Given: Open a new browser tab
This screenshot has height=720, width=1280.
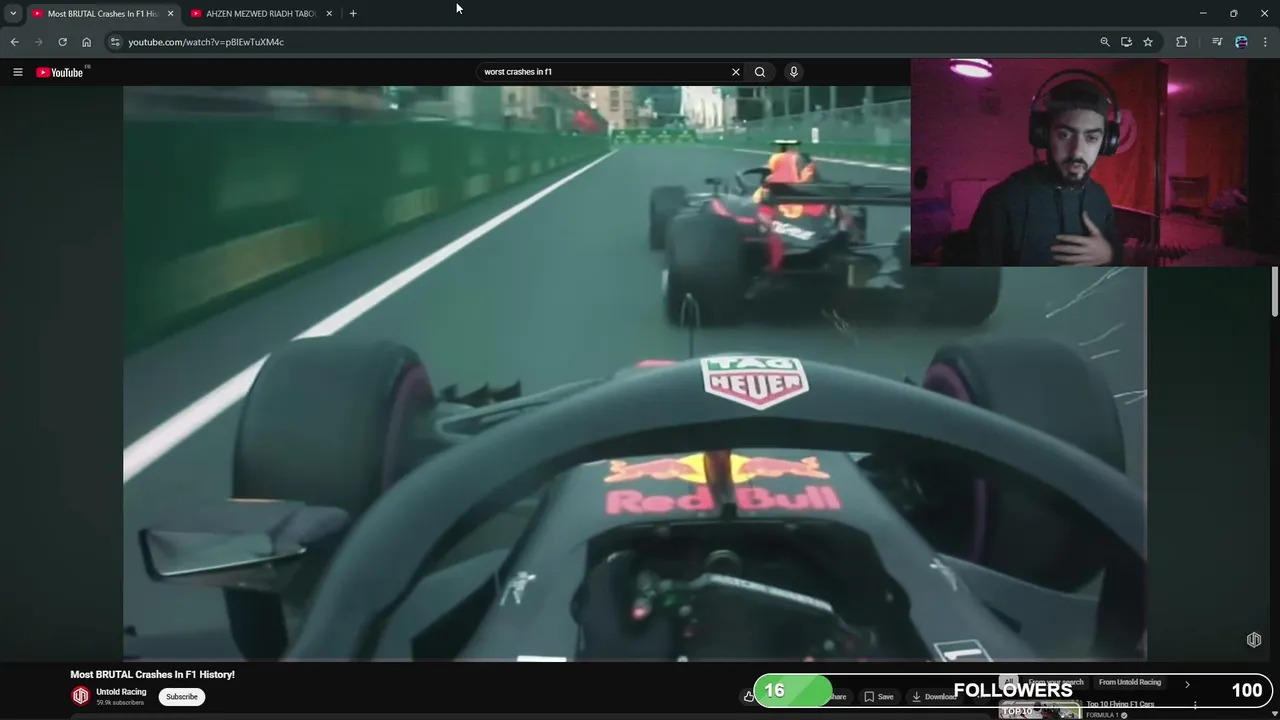Looking at the screenshot, I should coord(353,14).
